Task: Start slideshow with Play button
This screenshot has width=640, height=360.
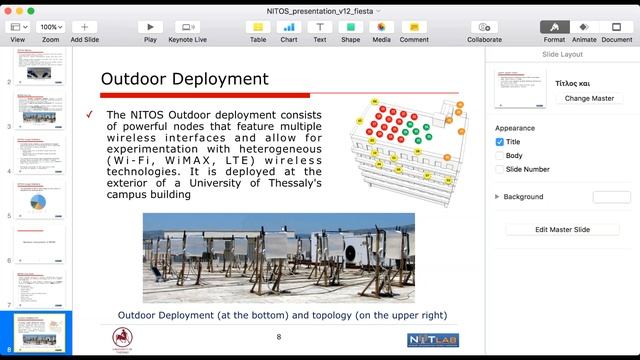Action: (150, 27)
